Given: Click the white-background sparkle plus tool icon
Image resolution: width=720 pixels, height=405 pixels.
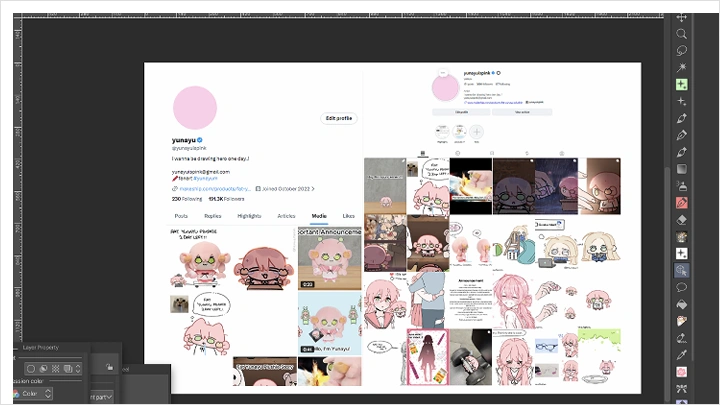Looking at the screenshot, I should (x=681, y=253).
